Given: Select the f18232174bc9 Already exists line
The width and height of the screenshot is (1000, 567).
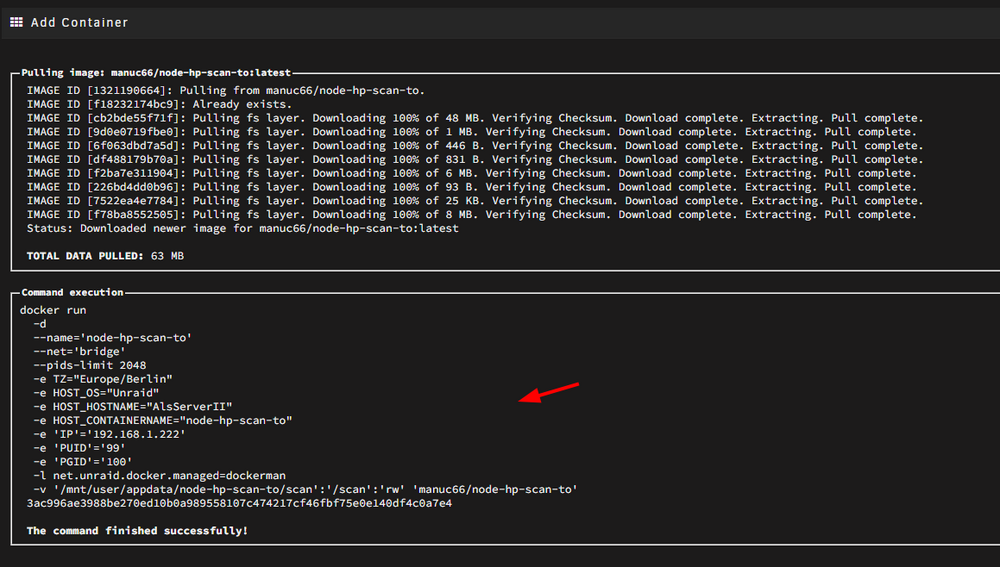Looking at the screenshot, I should tap(159, 105).
